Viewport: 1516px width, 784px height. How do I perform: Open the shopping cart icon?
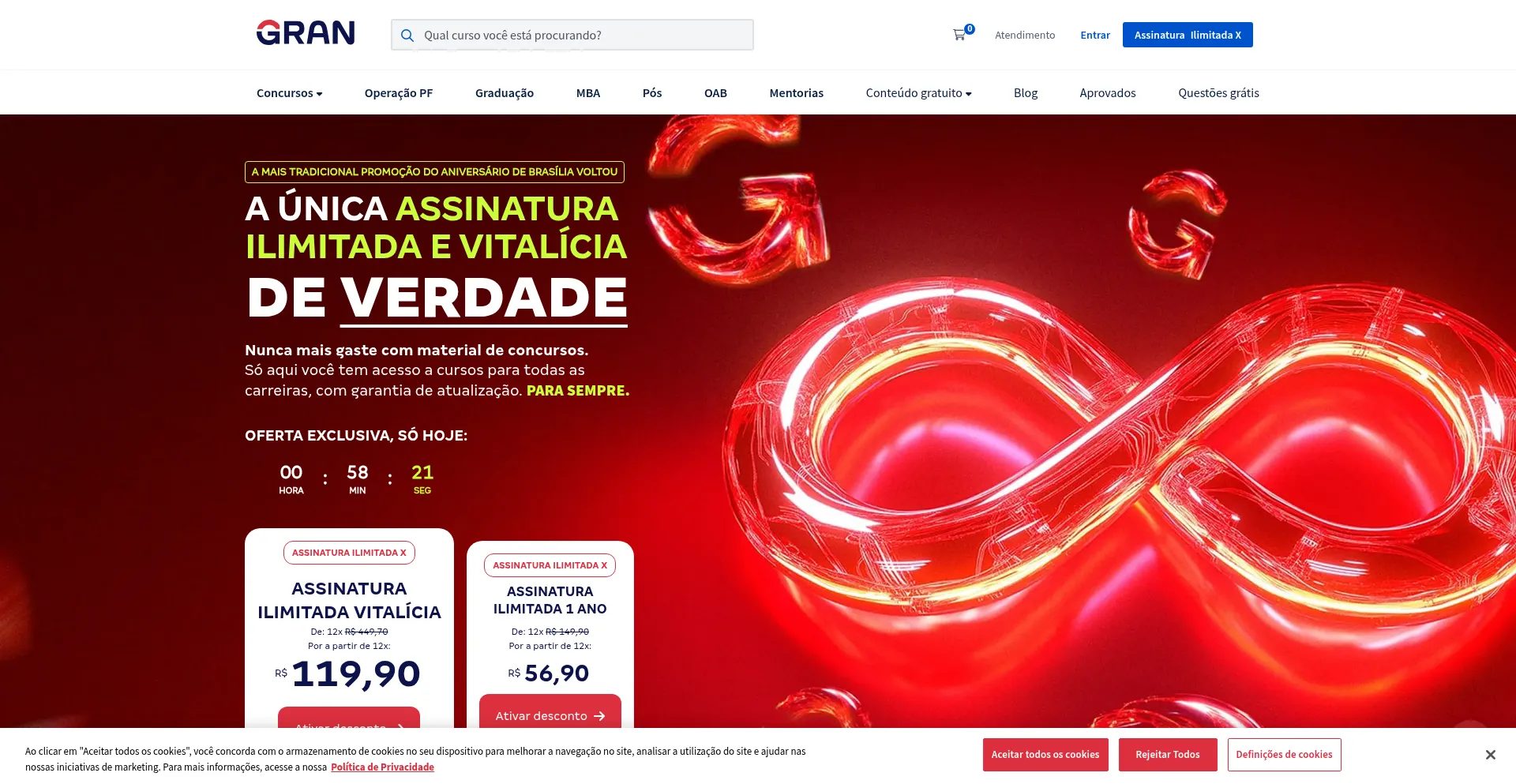coord(959,35)
